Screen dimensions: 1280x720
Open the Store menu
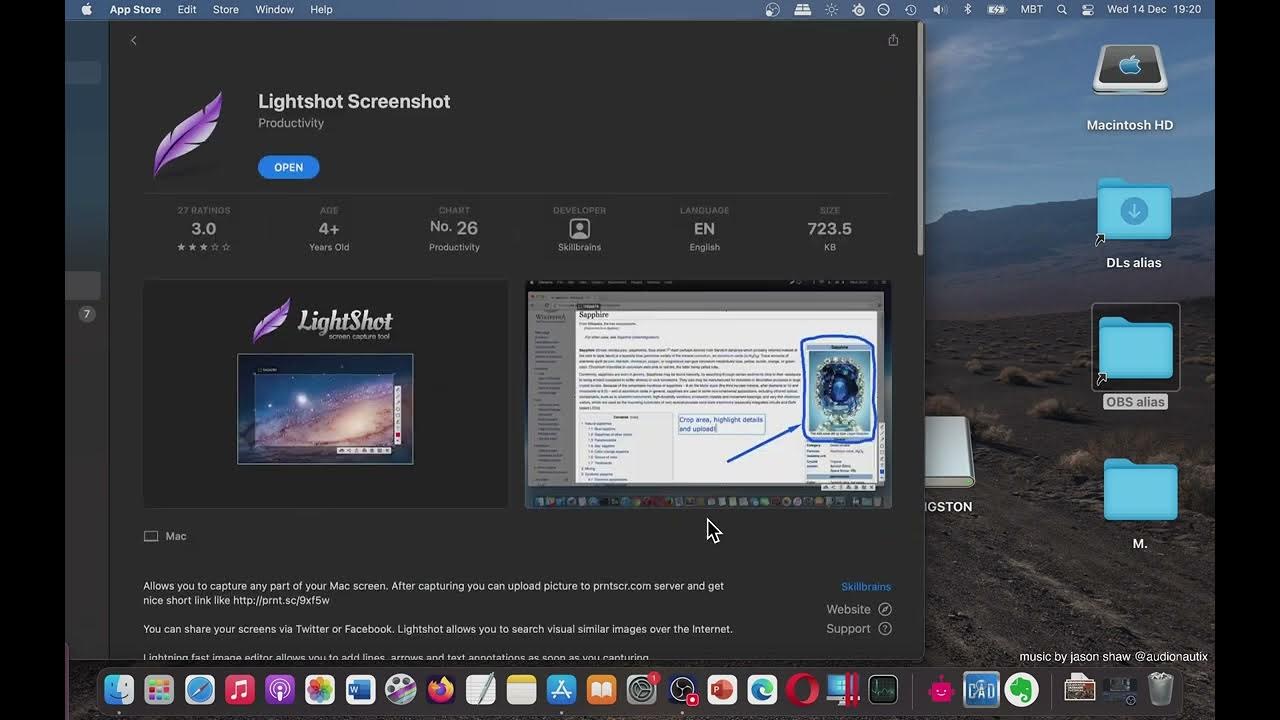tap(226, 9)
